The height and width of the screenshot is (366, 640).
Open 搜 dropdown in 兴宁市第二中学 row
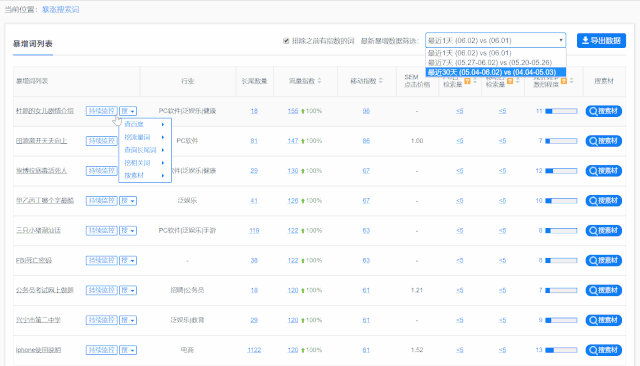(x=128, y=320)
